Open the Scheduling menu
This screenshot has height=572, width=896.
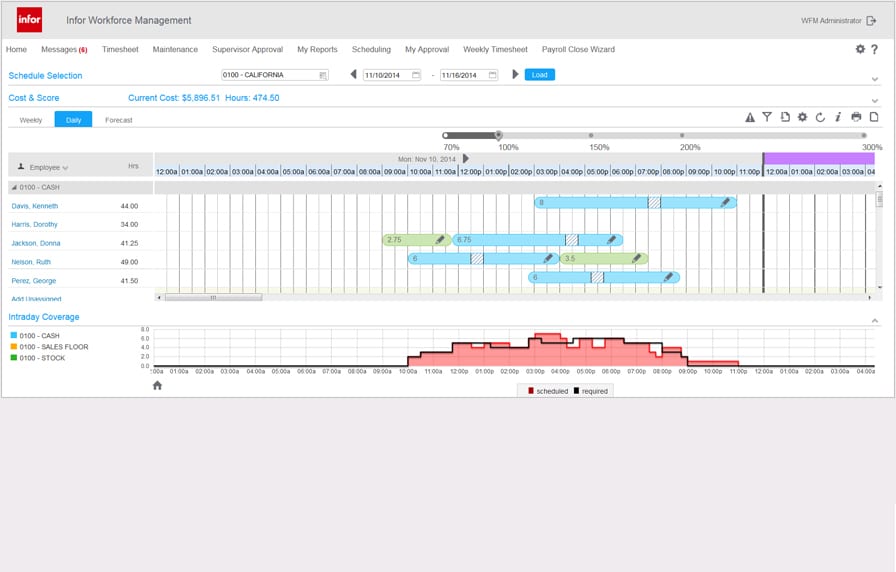[x=371, y=49]
